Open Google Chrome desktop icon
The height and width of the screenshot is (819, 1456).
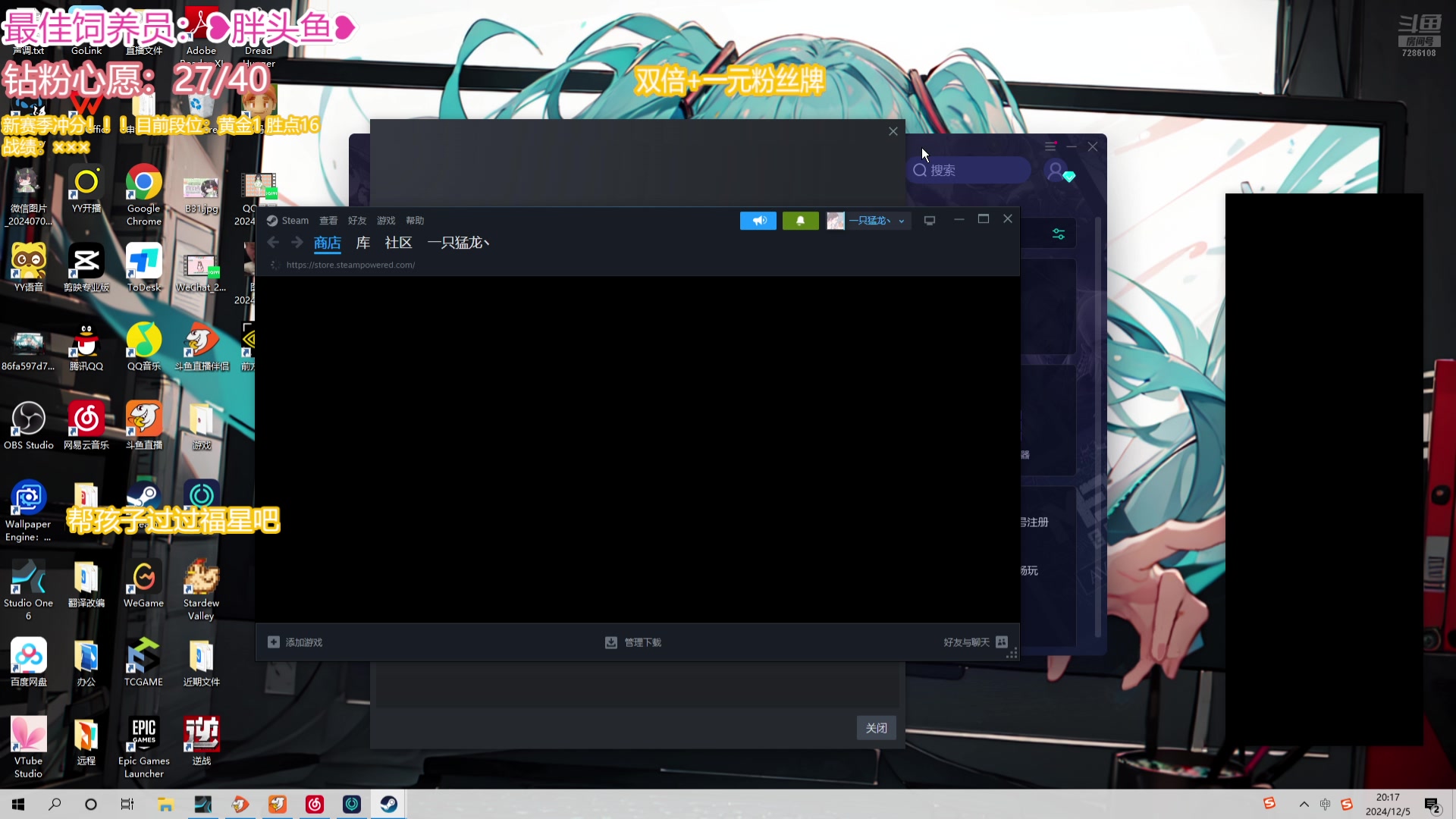click(x=143, y=196)
